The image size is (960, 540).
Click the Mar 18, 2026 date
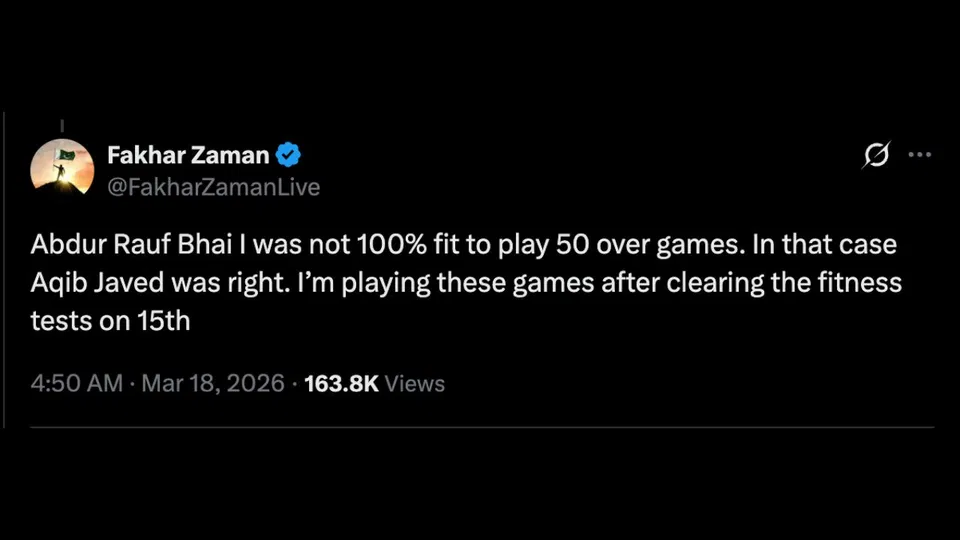coord(212,383)
